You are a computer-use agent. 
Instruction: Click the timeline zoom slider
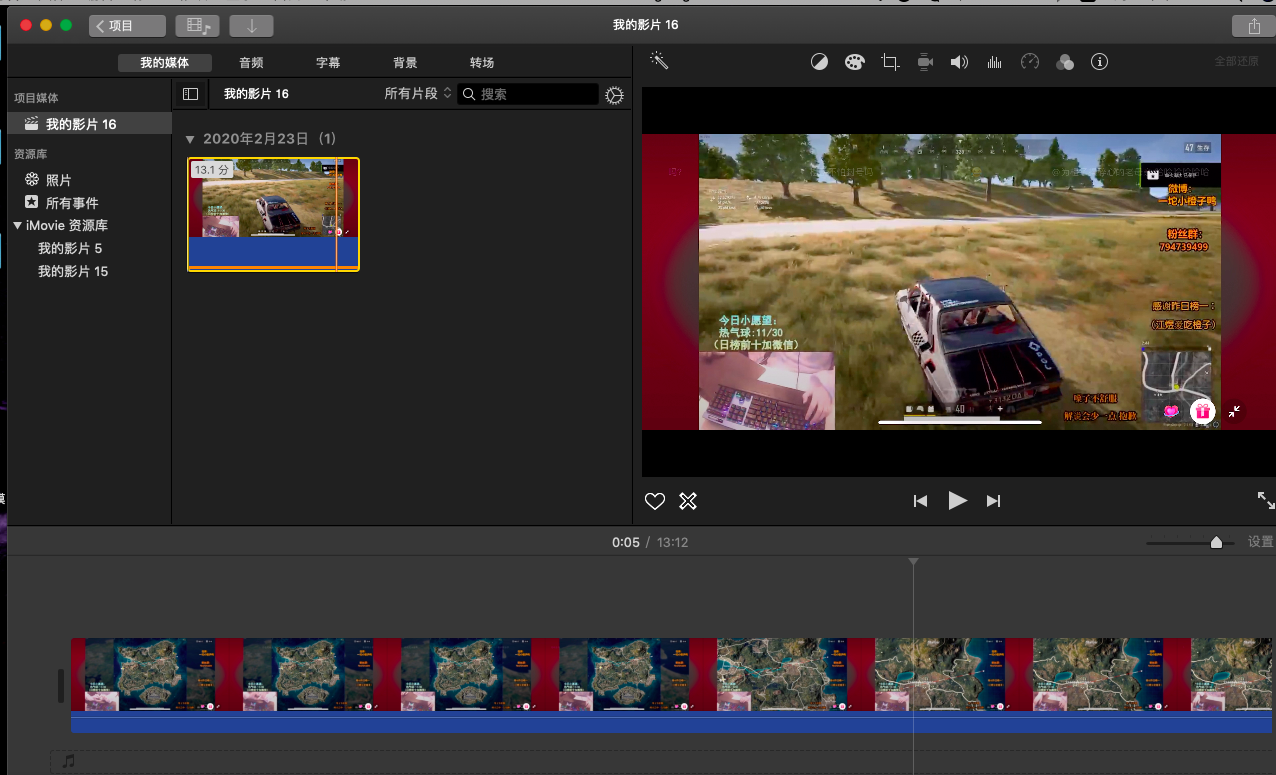pyautogui.click(x=1215, y=542)
